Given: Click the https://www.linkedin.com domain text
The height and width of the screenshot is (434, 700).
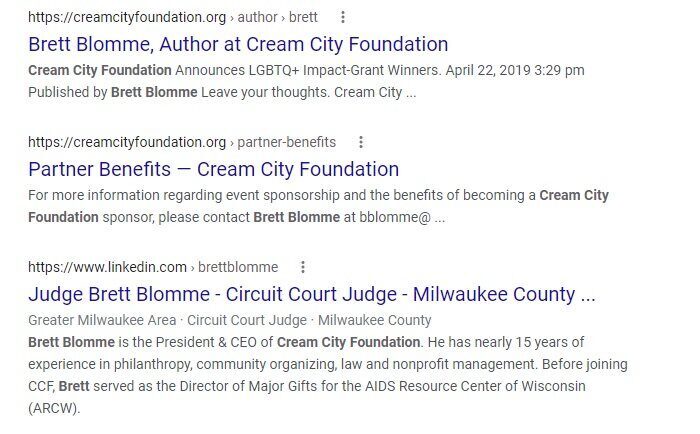Looking at the screenshot, I should click(x=108, y=267).
